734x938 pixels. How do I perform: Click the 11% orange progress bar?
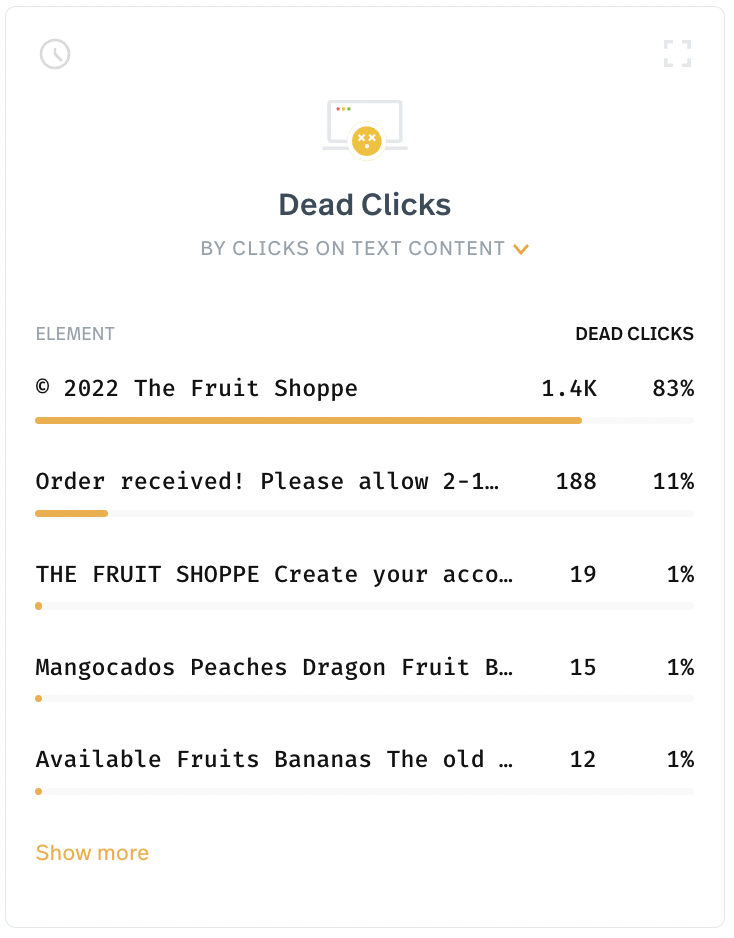coord(72,513)
